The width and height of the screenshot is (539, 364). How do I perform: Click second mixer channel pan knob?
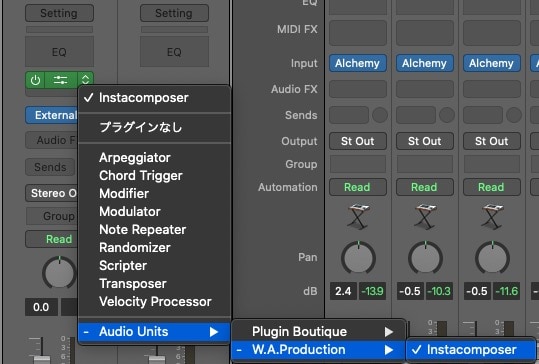(425, 258)
